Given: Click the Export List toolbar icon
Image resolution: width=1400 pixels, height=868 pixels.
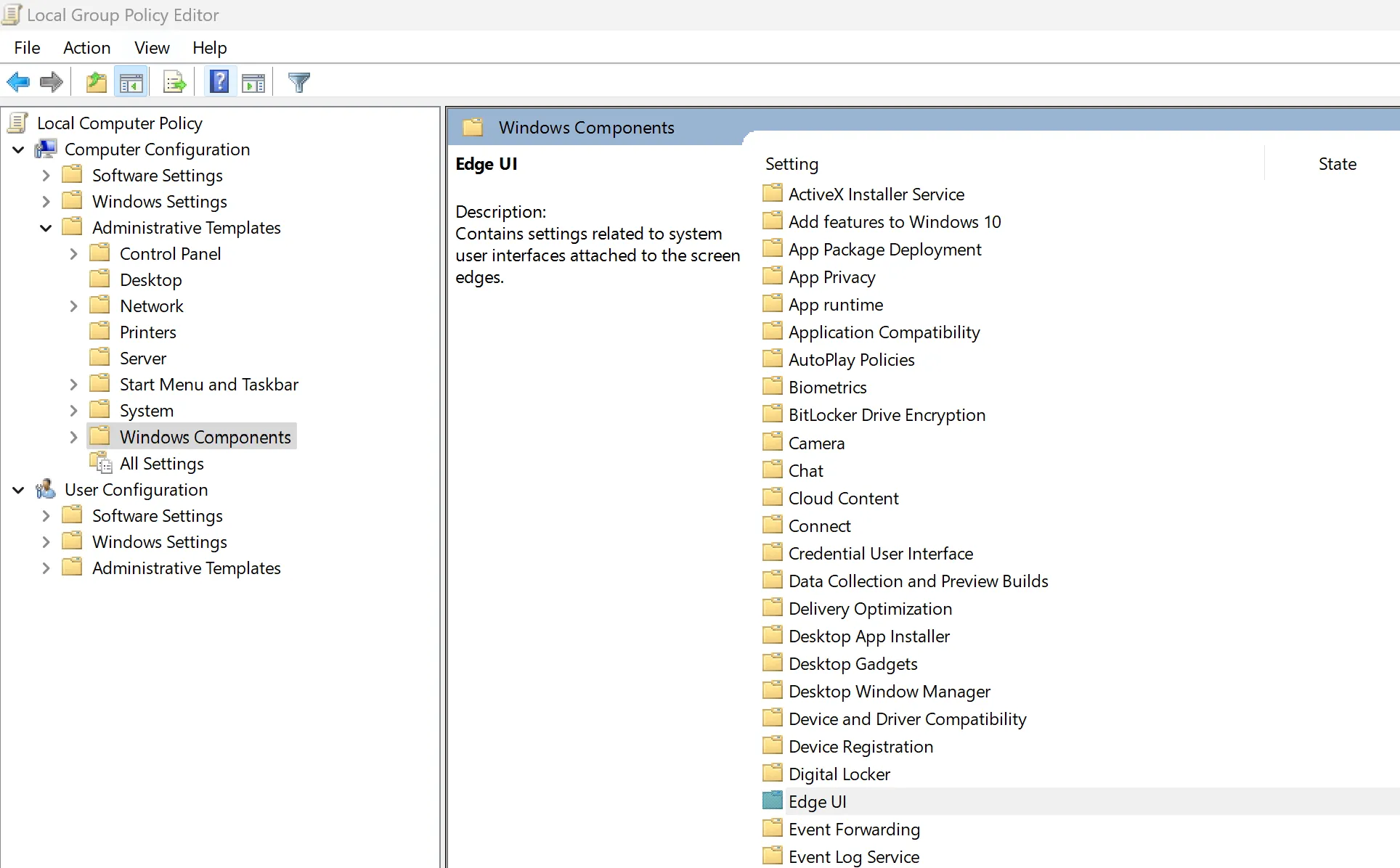Looking at the screenshot, I should (x=175, y=82).
